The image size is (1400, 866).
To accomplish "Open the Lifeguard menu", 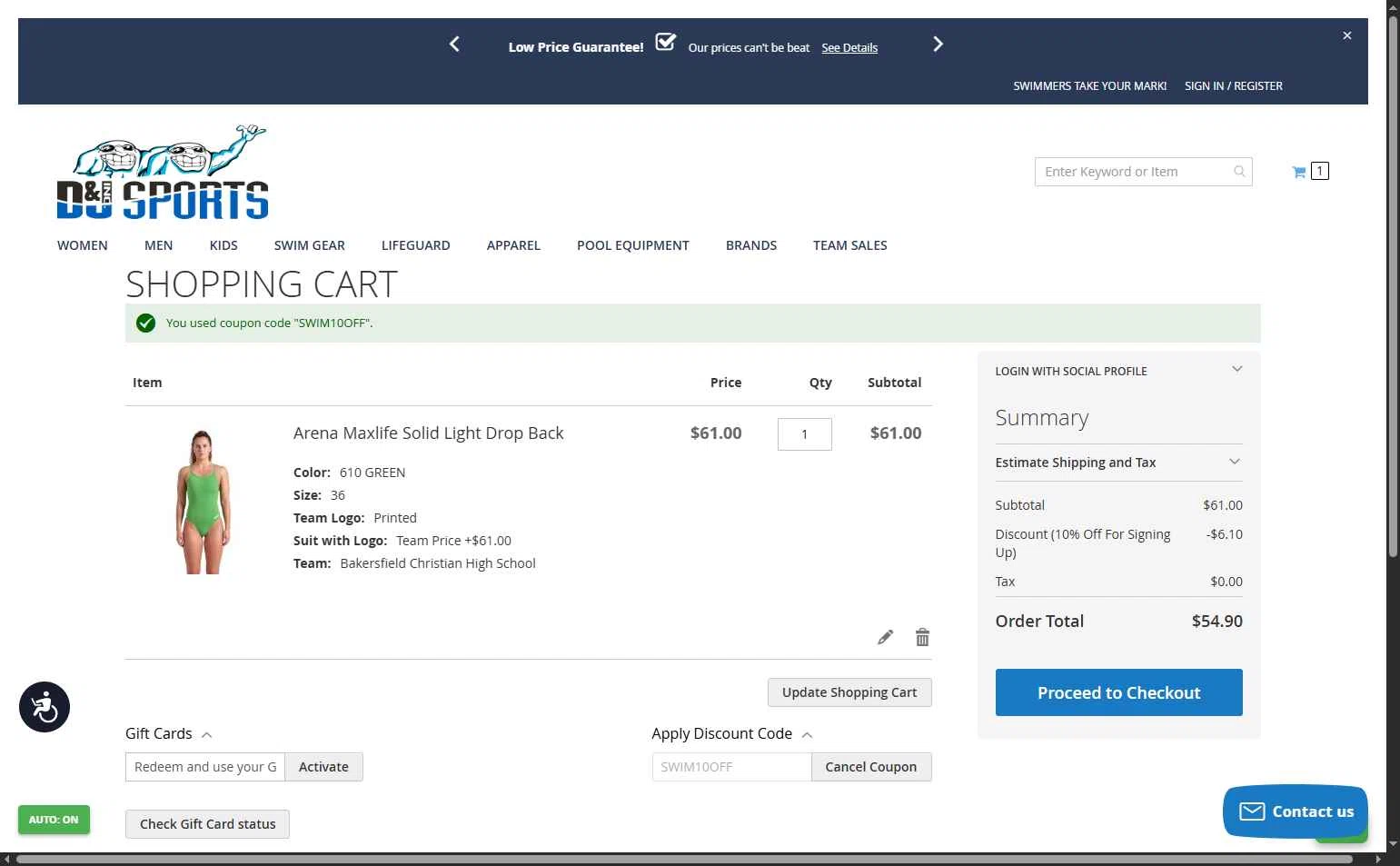I will [416, 245].
